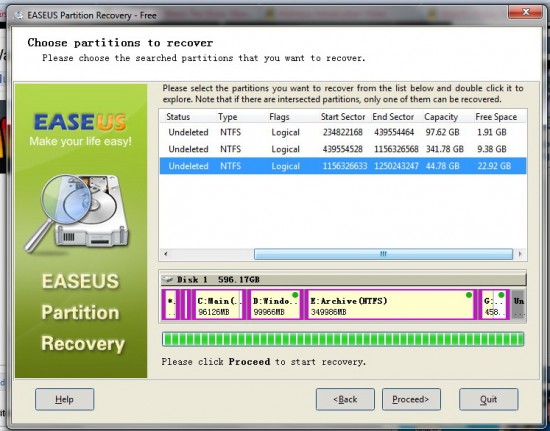Click the Disk 1 drive icon
This screenshot has height=431, width=550.
168,280
